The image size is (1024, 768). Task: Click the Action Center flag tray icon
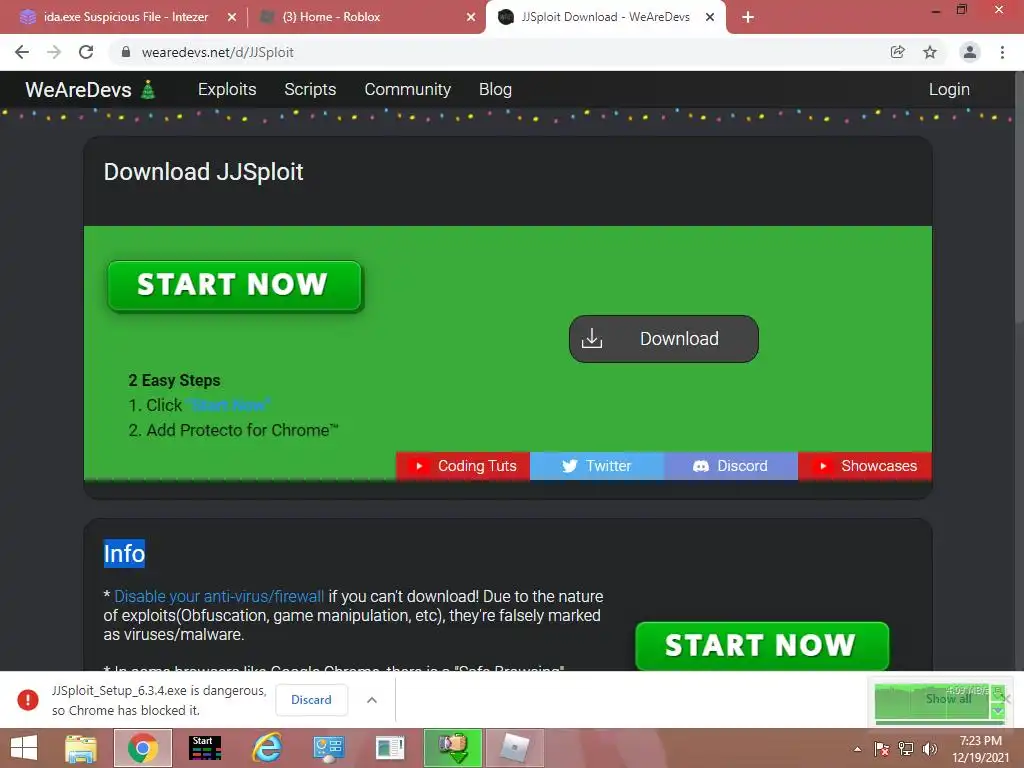point(881,749)
